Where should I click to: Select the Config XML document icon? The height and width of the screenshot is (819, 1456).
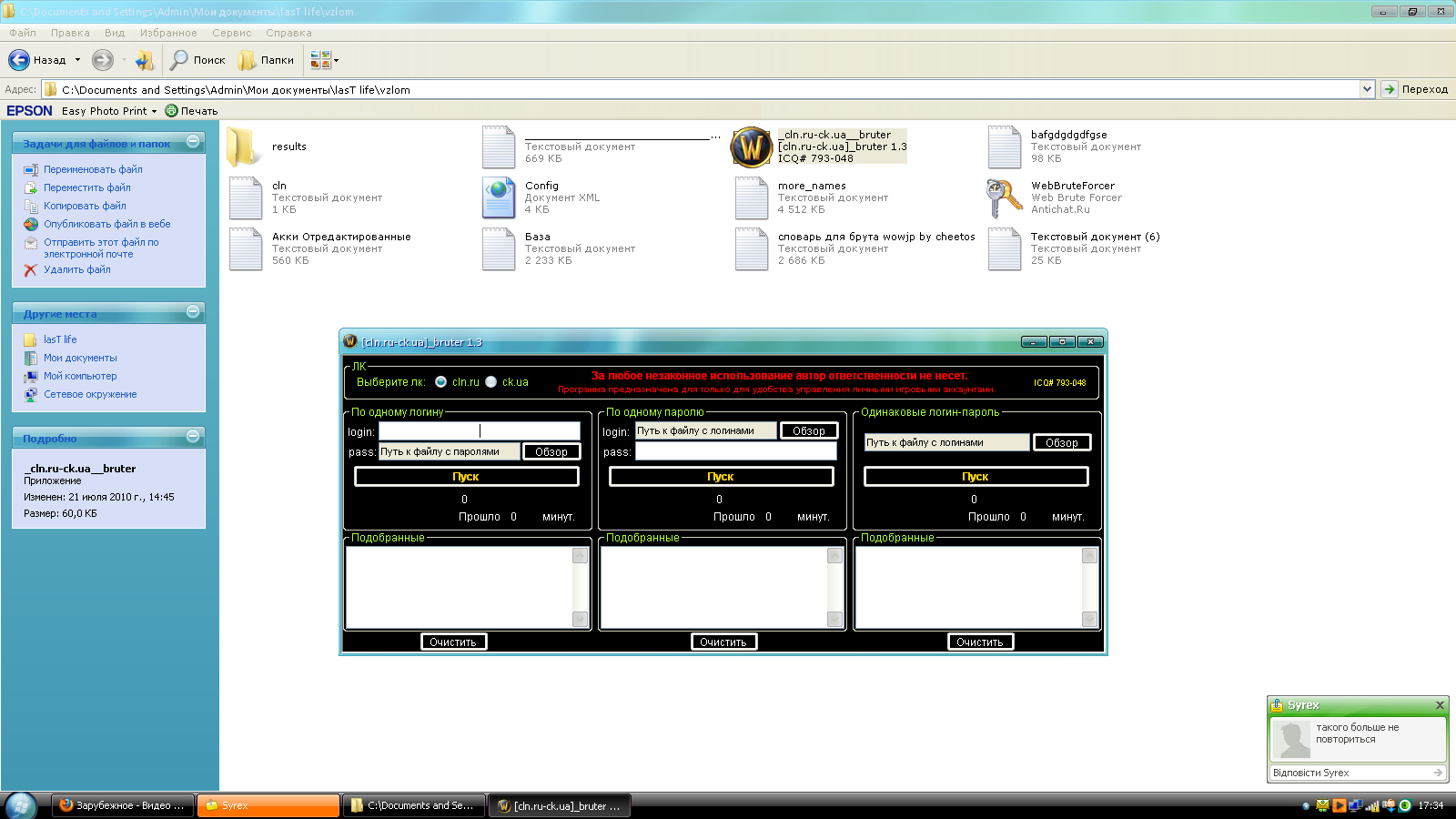coord(499,197)
